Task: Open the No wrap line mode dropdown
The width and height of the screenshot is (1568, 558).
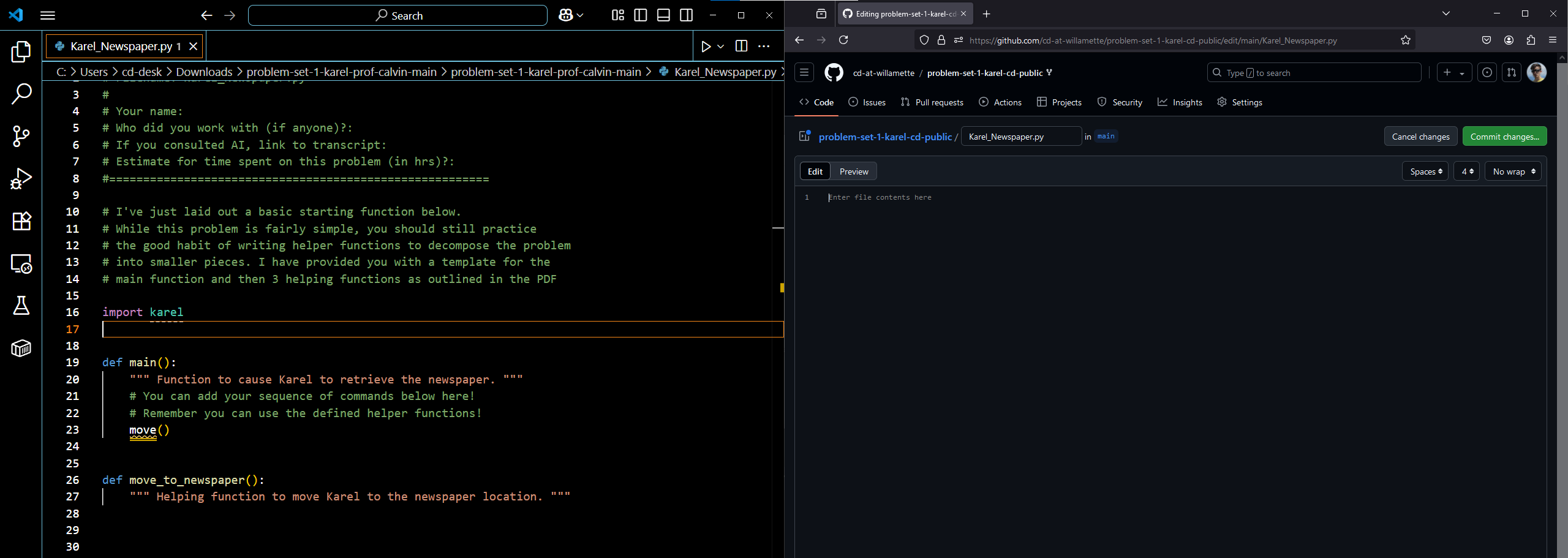Action: (x=1513, y=172)
